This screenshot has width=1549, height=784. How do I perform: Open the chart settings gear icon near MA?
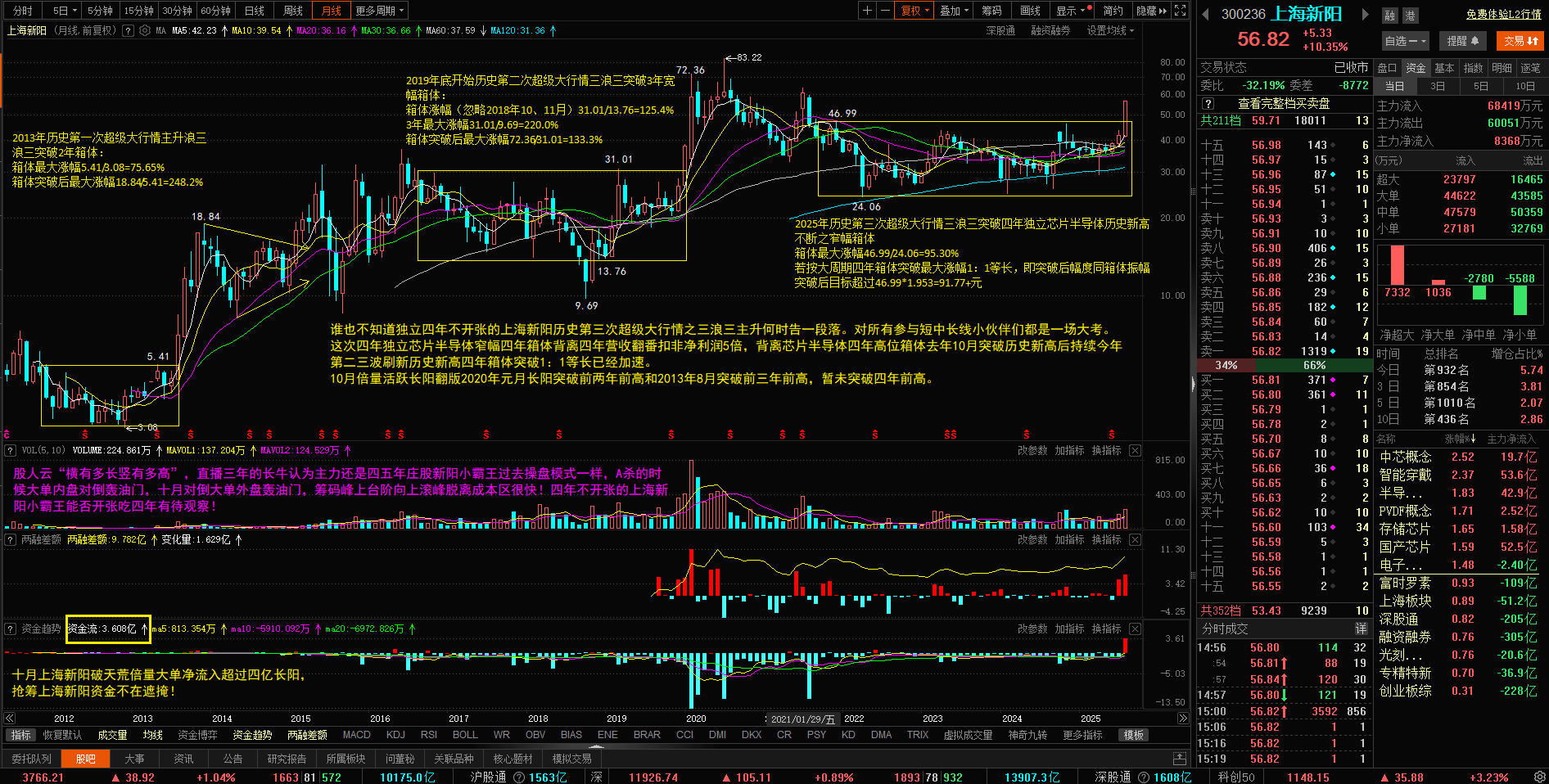pyautogui.click(x=145, y=30)
